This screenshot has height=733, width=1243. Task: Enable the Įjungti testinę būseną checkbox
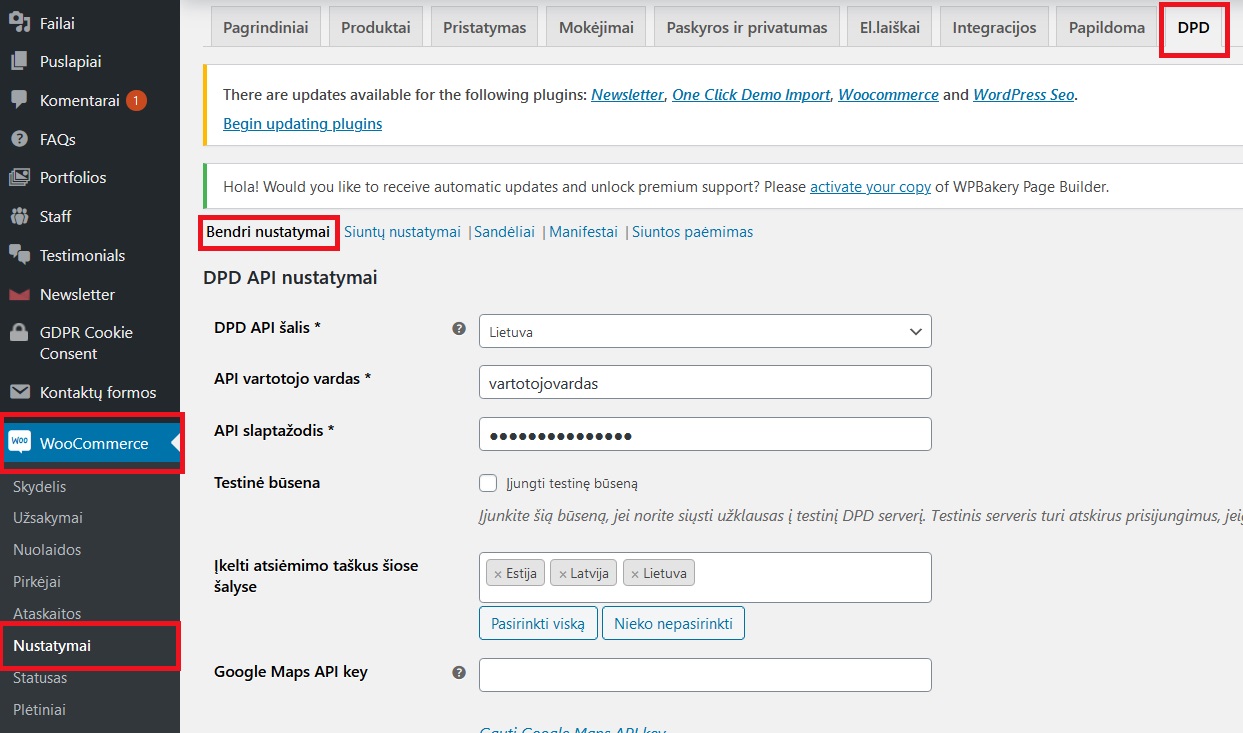[x=488, y=483]
